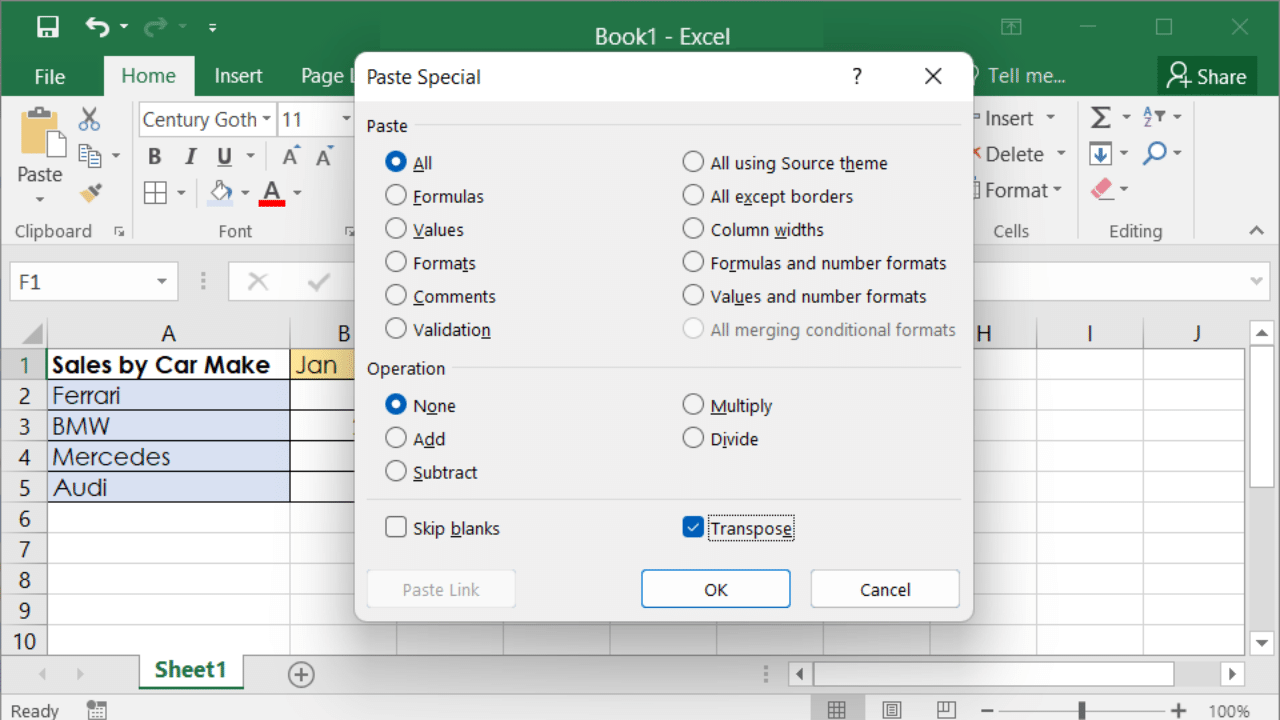Open the font color dropdown arrow
Viewport: 1280px width, 720px height.
point(297,192)
